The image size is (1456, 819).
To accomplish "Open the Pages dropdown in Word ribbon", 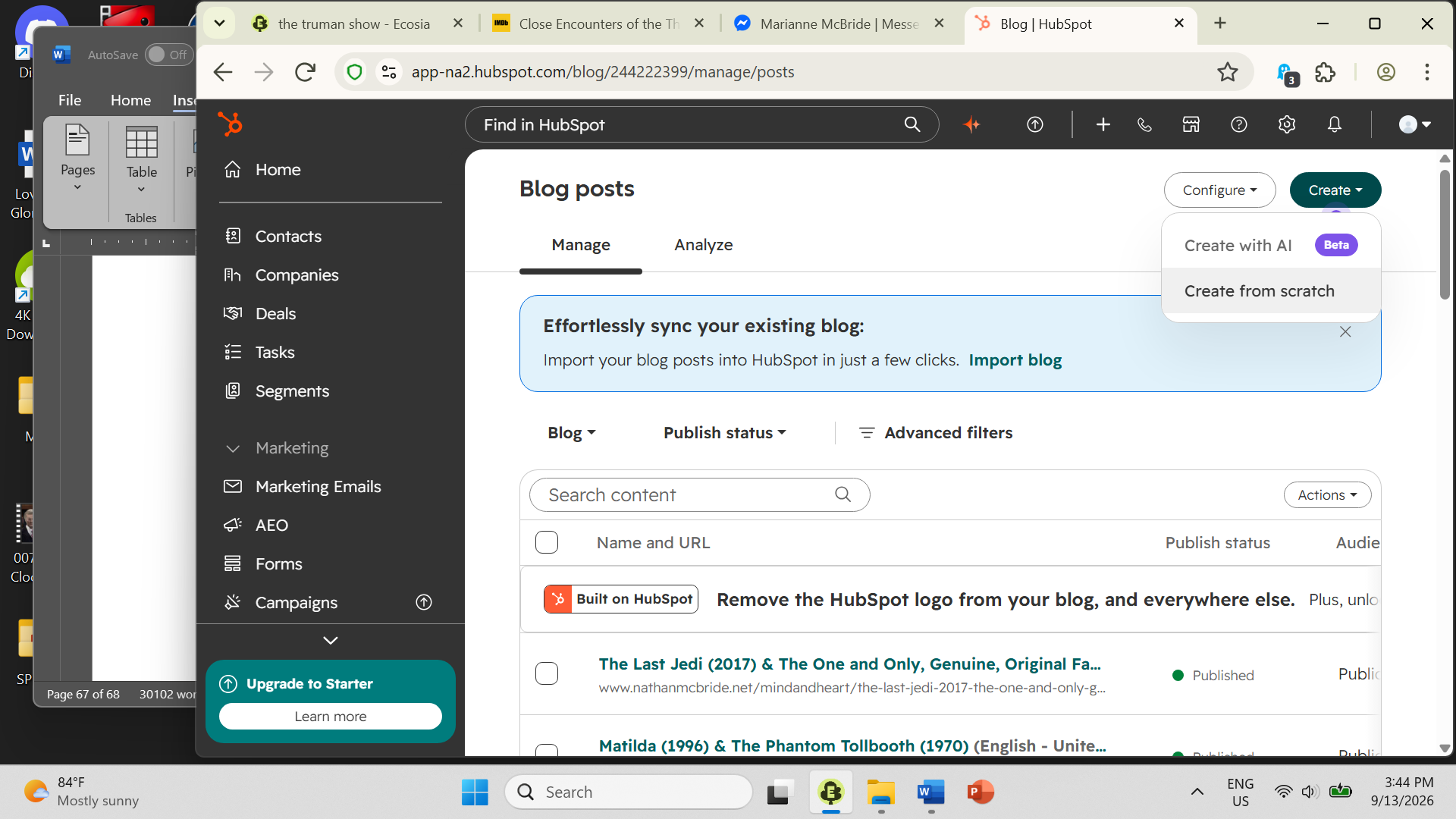I will (77, 158).
